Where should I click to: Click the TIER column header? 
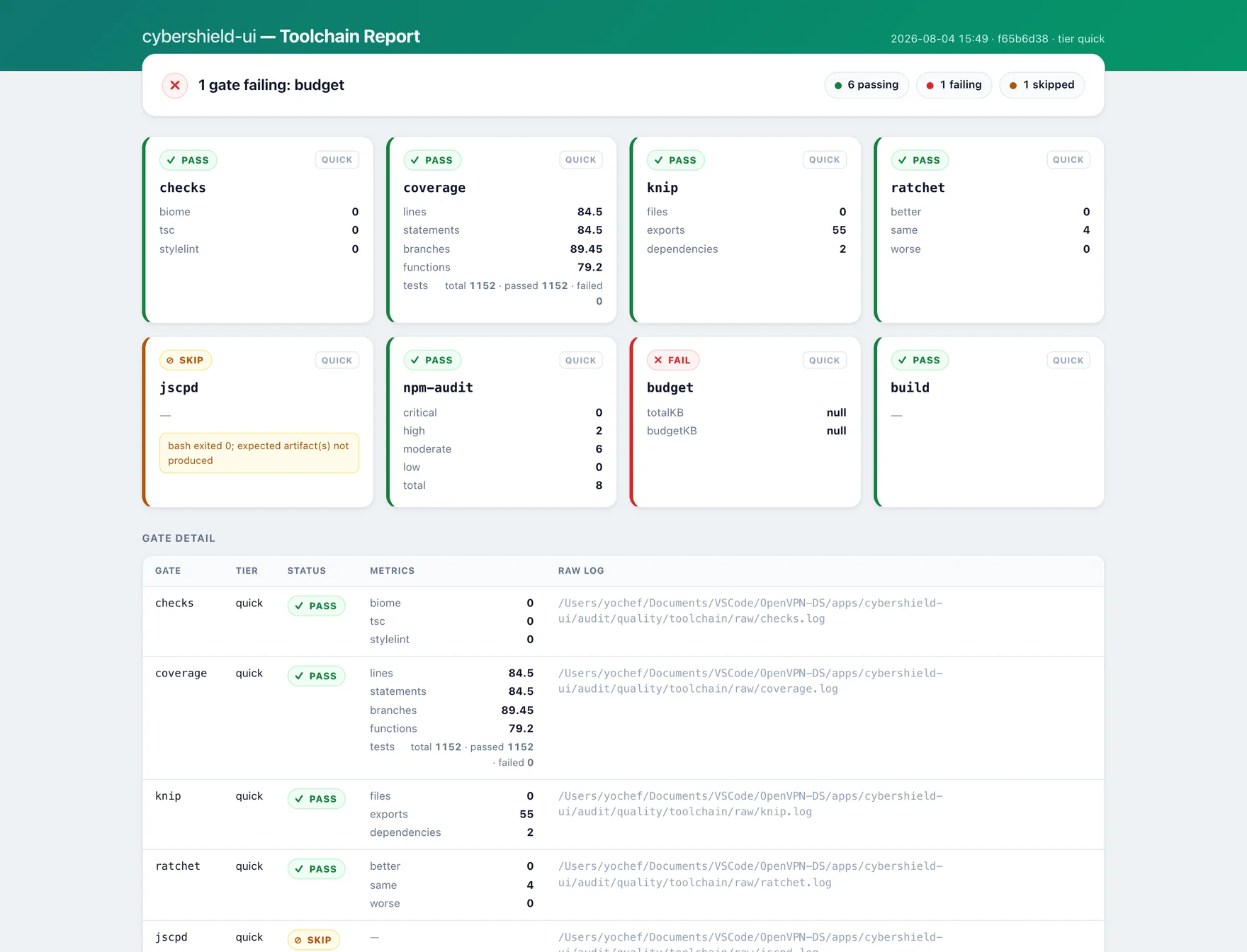click(x=247, y=571)
